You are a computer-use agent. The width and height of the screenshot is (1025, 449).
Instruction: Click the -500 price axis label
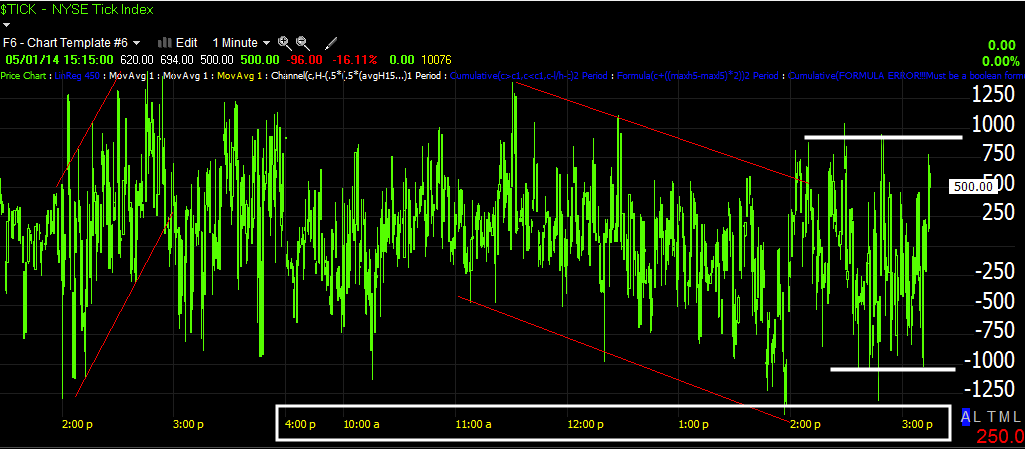click(x=993, y=301)
